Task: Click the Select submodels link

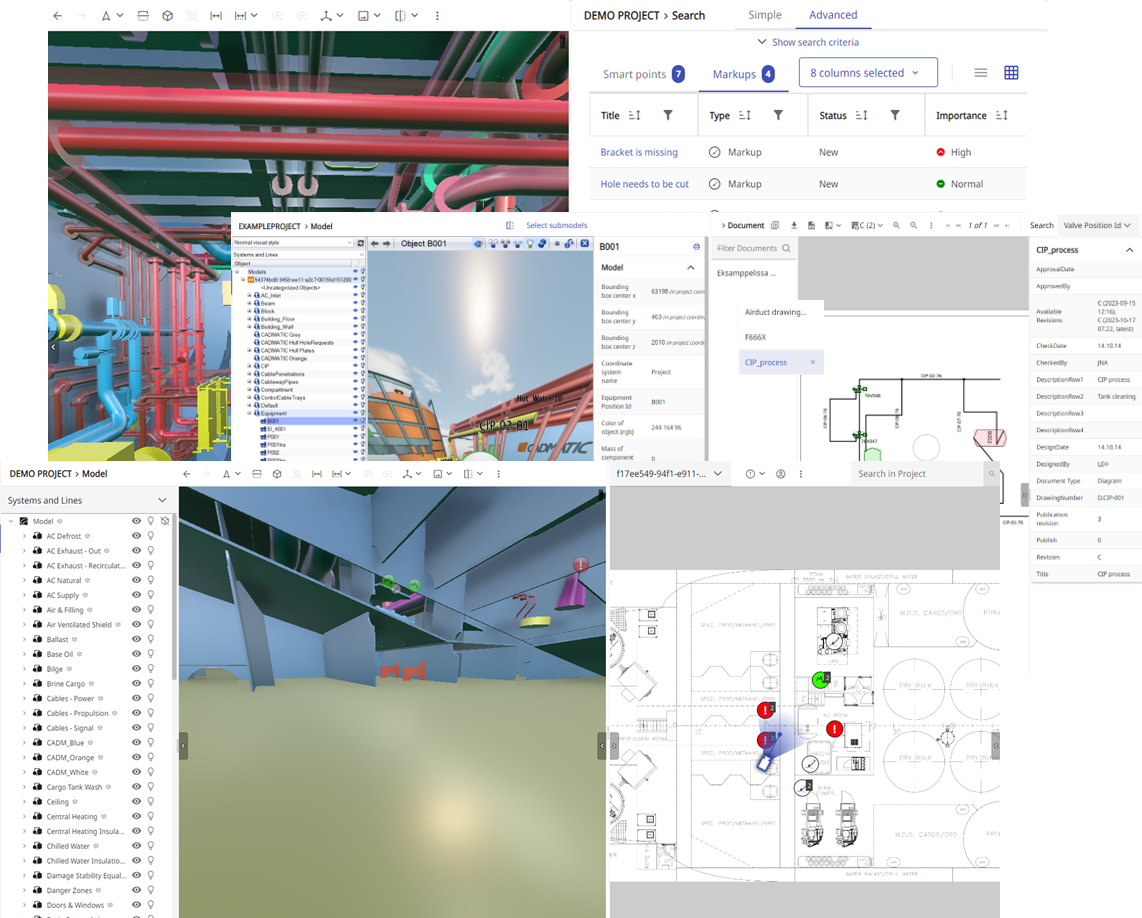Action: click(x=556, y=226)
